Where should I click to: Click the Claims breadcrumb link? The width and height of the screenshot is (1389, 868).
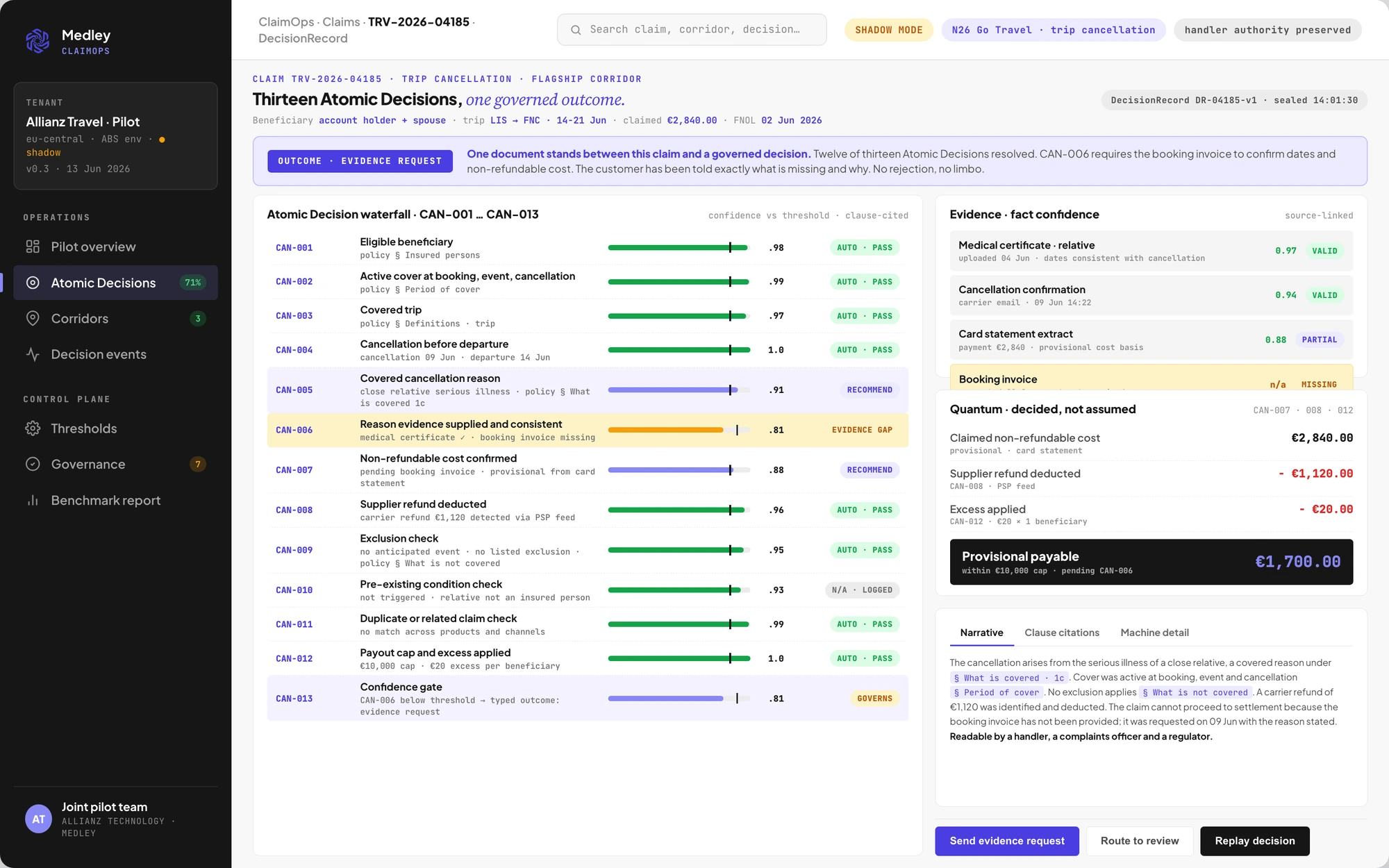(x=341, y=22)
